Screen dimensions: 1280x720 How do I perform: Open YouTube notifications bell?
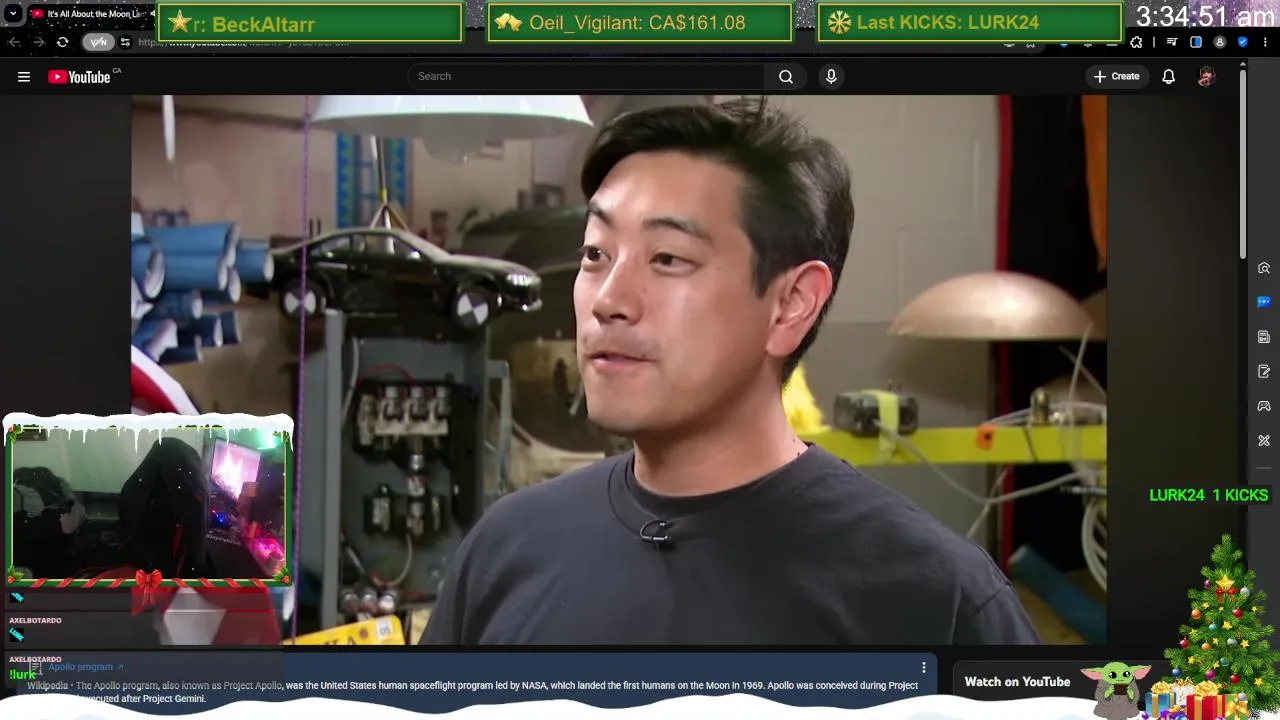(x=1168, y=76)
